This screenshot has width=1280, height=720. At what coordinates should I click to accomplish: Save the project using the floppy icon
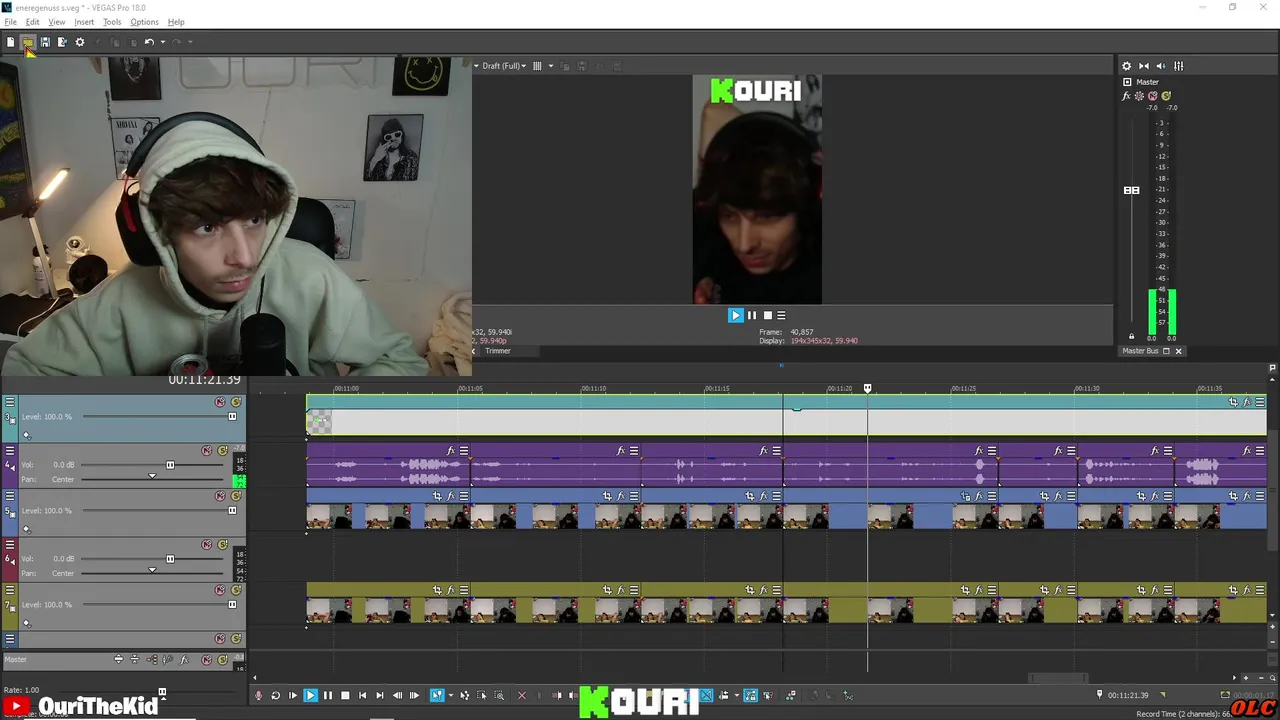tap(45, 42)
